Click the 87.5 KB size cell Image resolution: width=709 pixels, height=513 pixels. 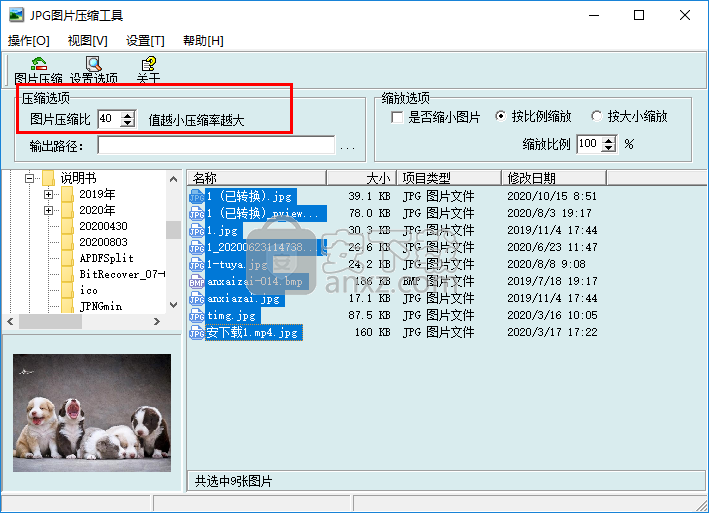(369, 315)
